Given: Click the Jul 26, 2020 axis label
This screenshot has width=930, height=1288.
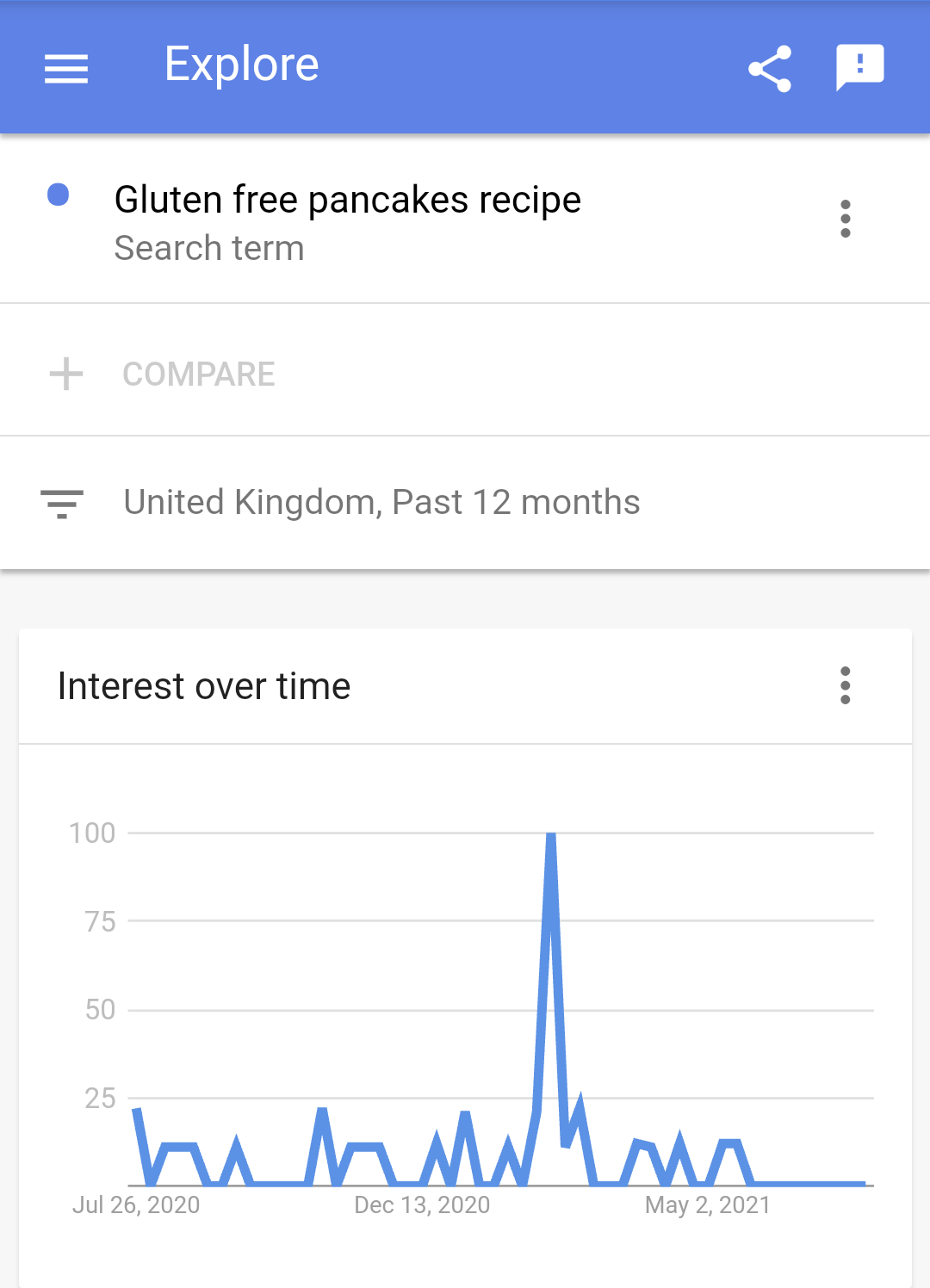Looking at the screenshot, I should [x=136, y=1204].
